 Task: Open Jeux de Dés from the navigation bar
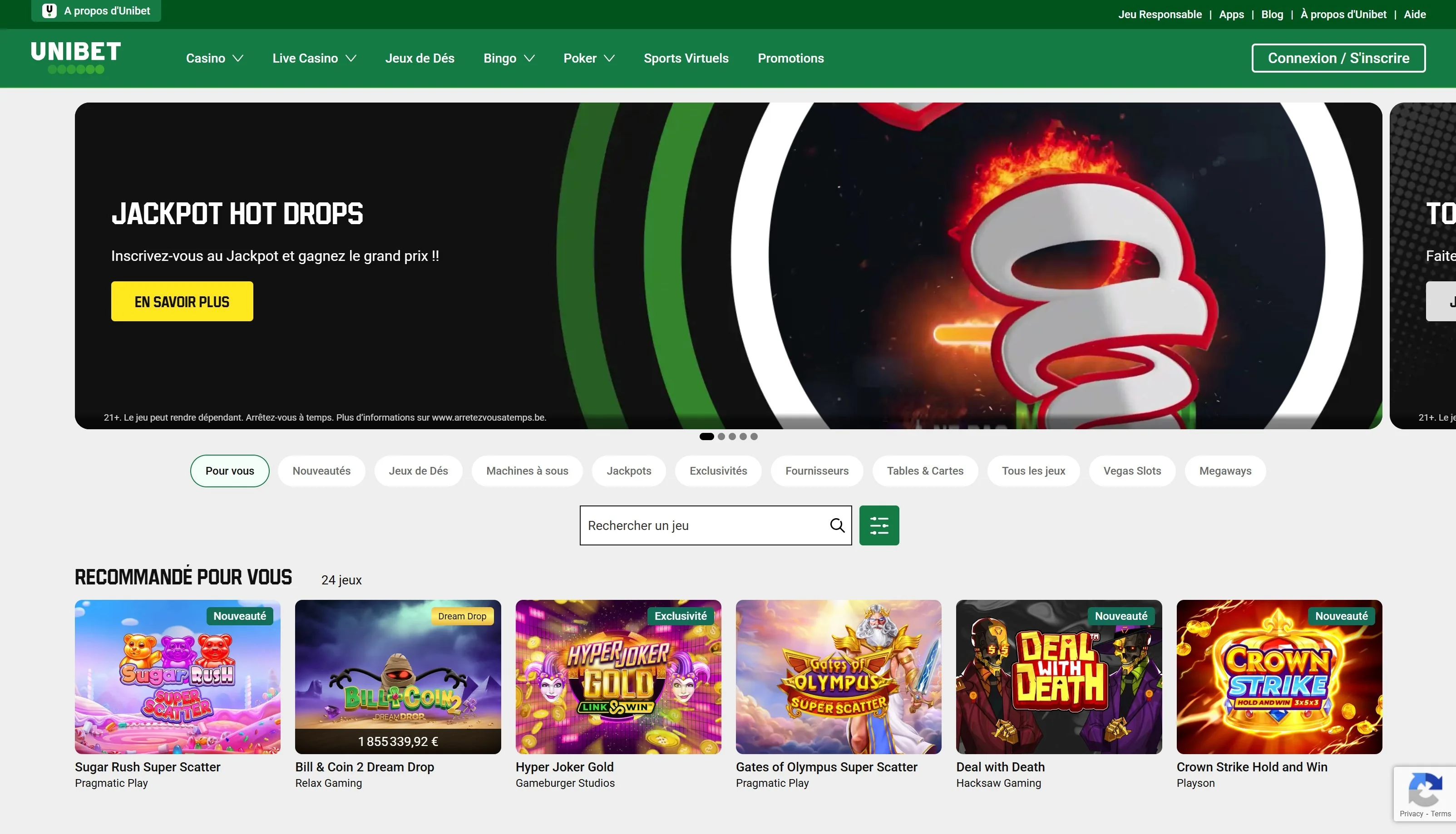[420, 58]
